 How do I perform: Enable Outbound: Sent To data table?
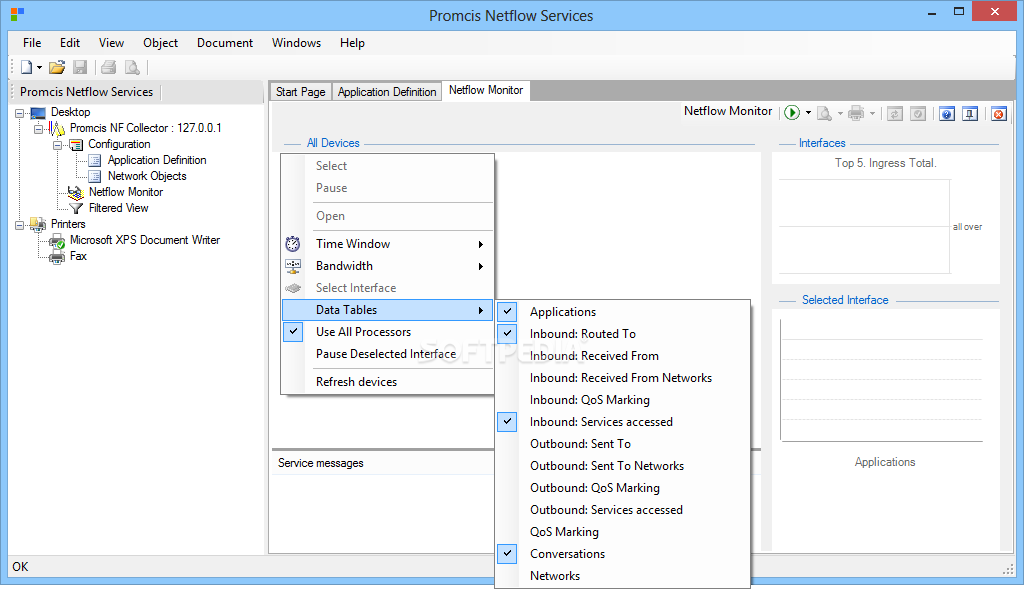[x=622, y=444]
